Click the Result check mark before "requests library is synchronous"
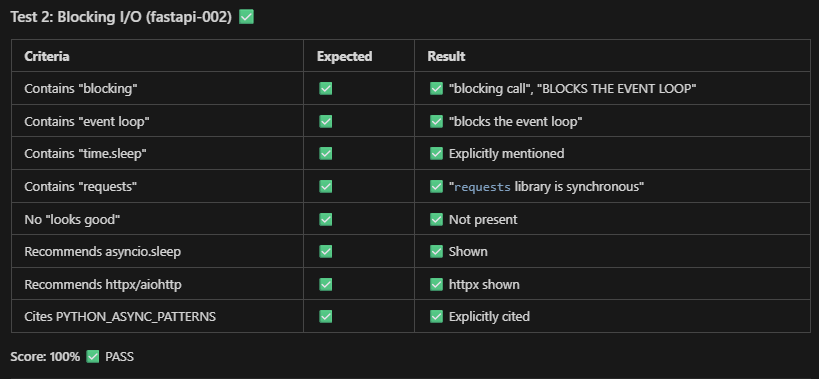This screenshot has height=379, width=819. tap(436, 186)
